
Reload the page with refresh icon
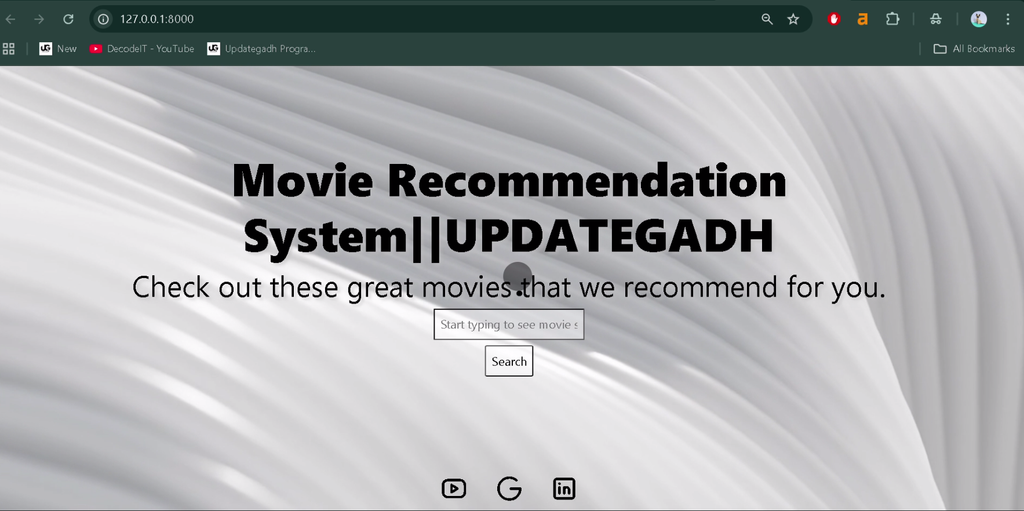(x=68, y=19)
